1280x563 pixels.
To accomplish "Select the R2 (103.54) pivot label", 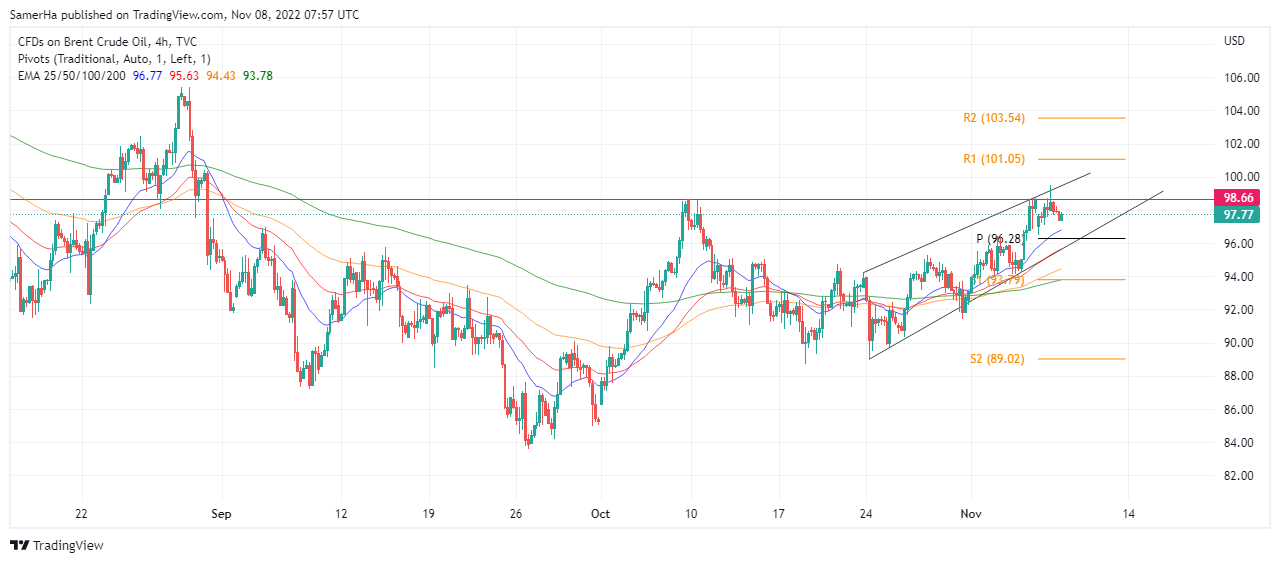I will (x=994, y=118).
